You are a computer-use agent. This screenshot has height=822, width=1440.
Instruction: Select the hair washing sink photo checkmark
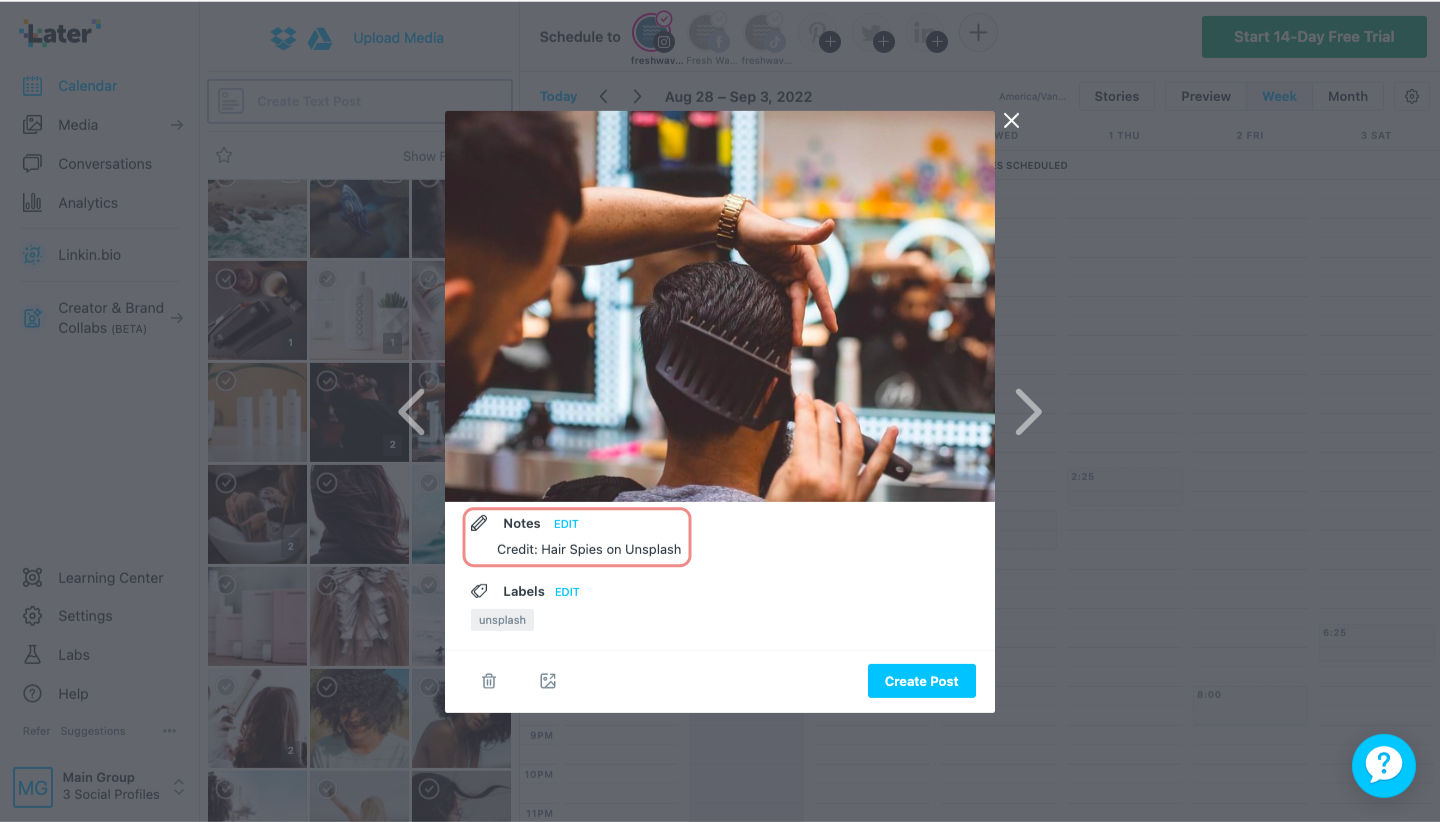[x=226, y=483]
